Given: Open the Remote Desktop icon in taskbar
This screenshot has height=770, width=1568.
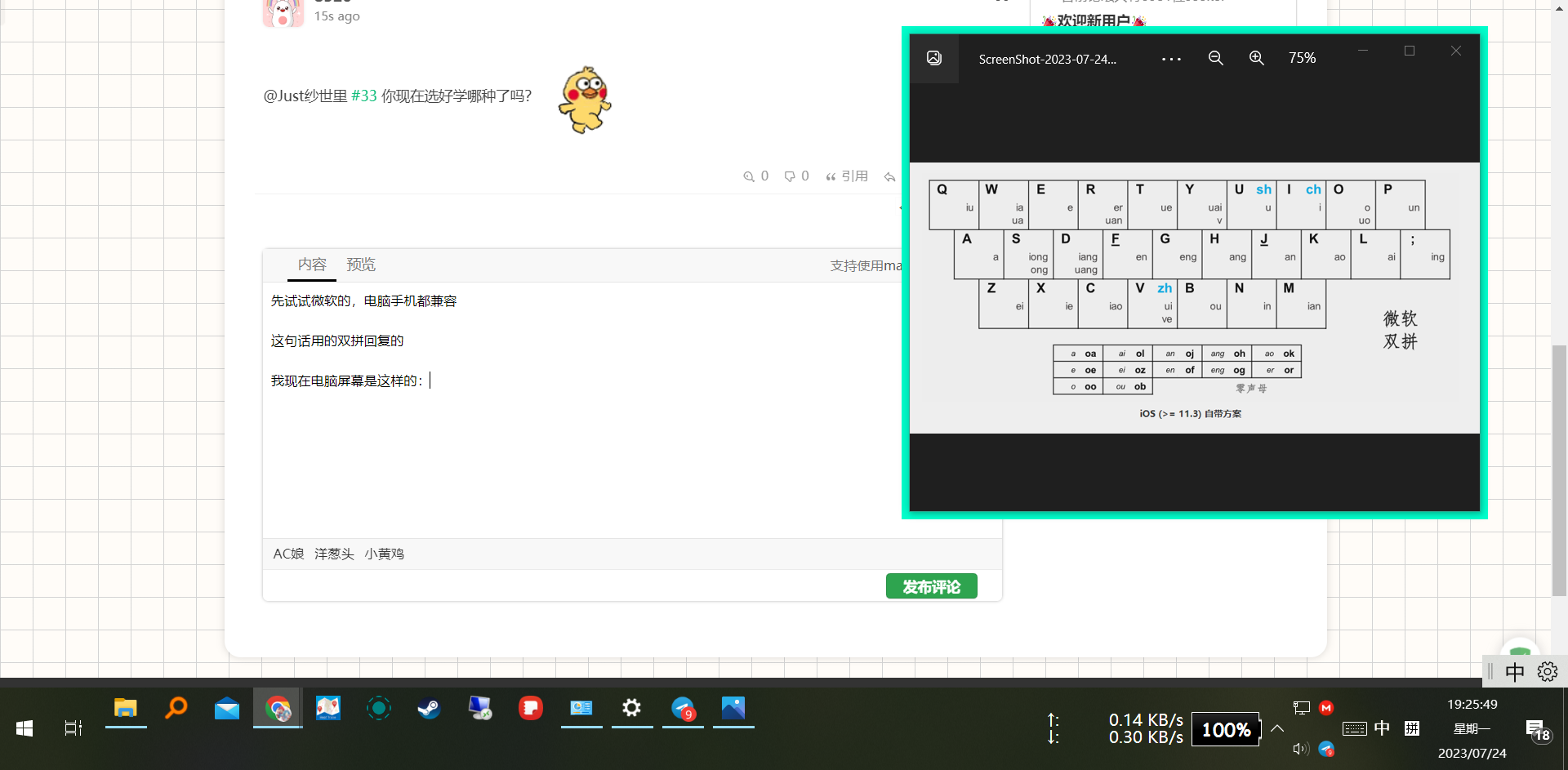Looking at the screenshot, I should [480, 708].
